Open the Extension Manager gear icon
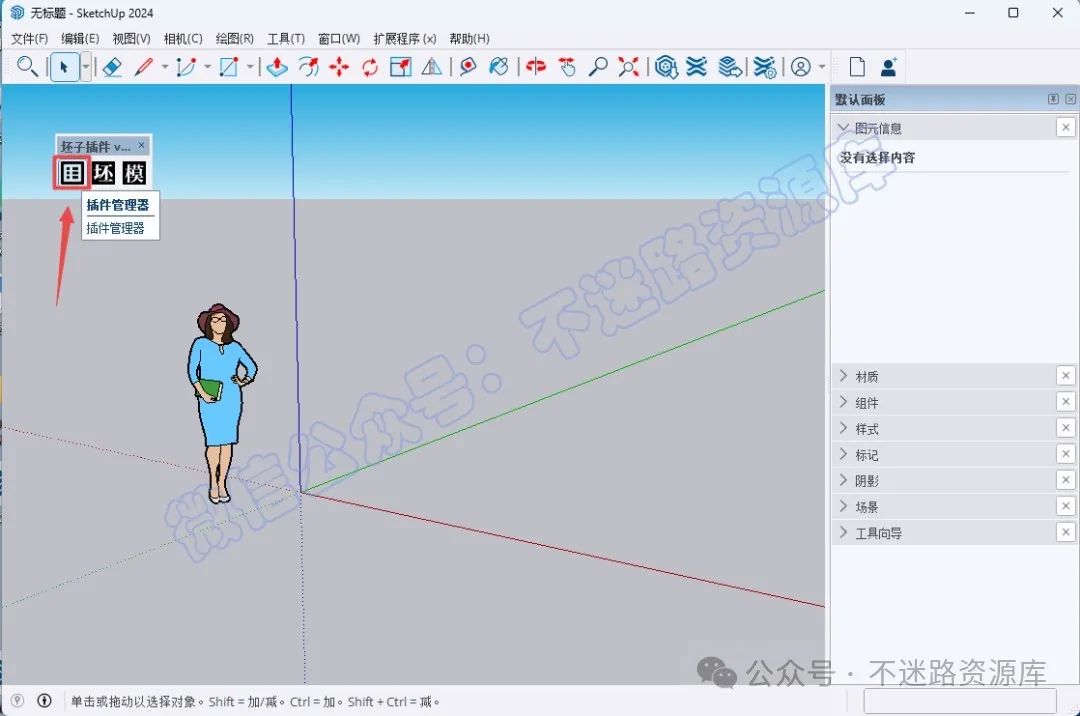Image resolution: width=1080 pixels, height=716 pixels. pyautogui.click(x=765, y=67)
